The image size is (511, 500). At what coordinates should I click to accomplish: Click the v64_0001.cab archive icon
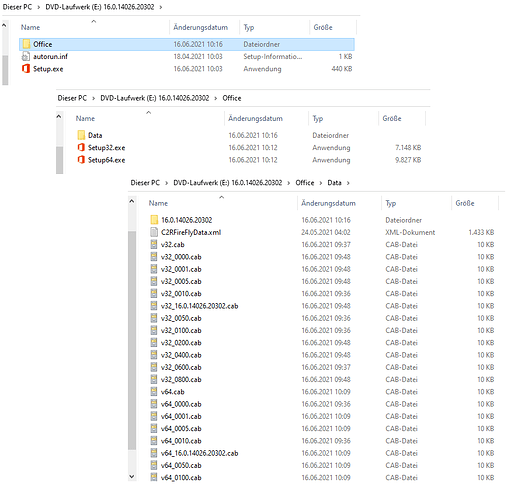154,416
